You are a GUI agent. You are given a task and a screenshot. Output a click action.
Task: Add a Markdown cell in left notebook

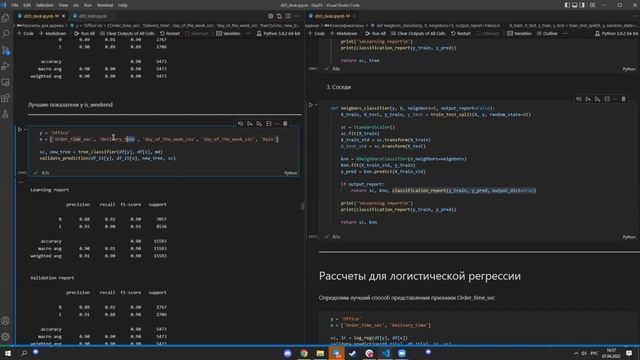(x=53, y=33)
